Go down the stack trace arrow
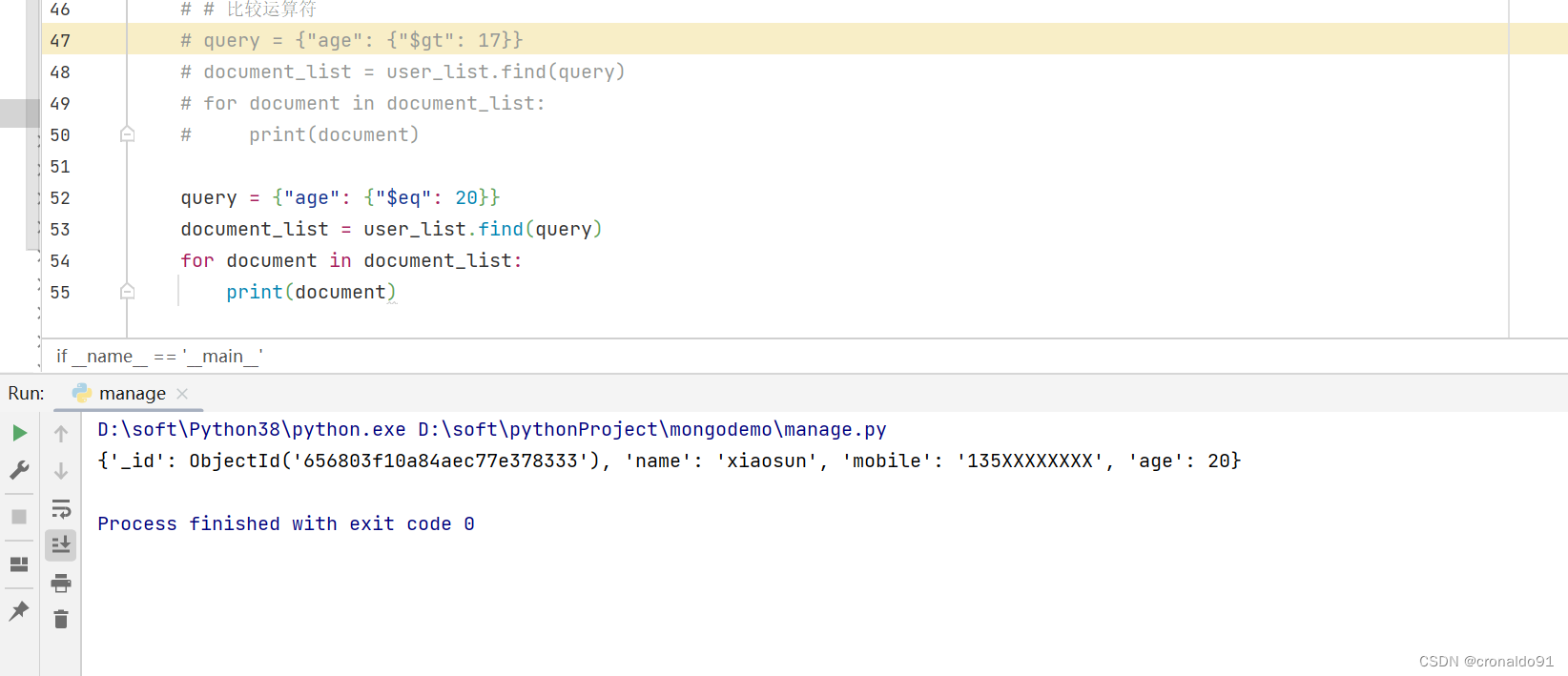 [x=61, y=471]
